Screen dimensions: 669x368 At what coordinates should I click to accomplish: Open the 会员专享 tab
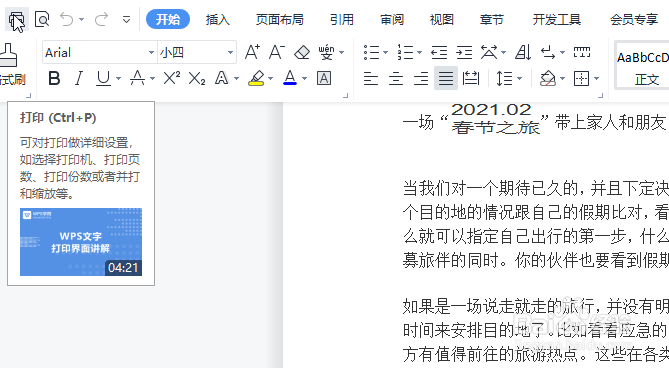pyautogui.click(x=634, y=20)
